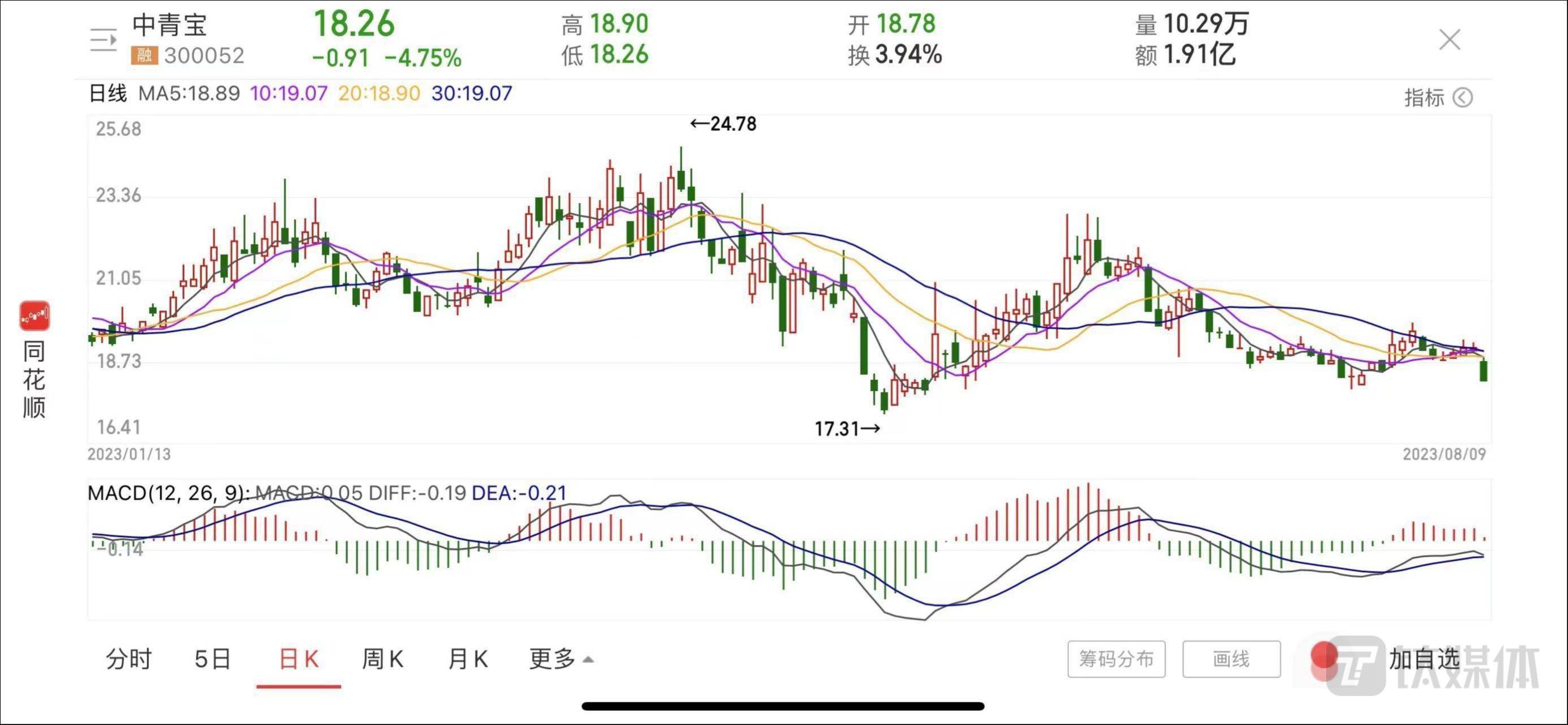Expand the 更多 dropdown
The width and height of the screenshot is (1568, 725).
pyautogui.click(x=561, y=659)
